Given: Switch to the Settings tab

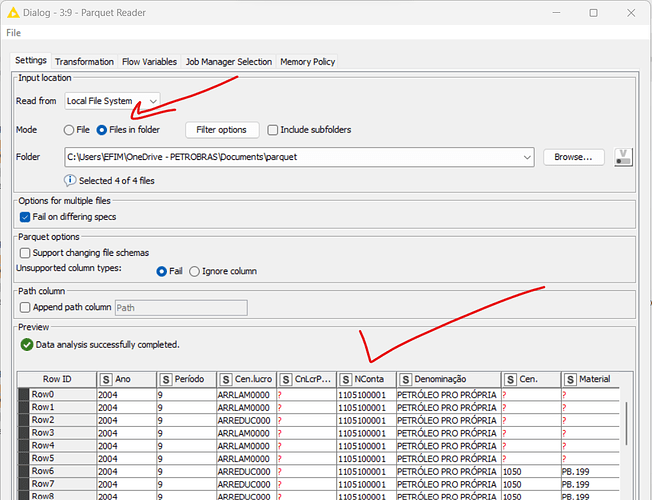Looking at the screenshot, I should (31, 60).
